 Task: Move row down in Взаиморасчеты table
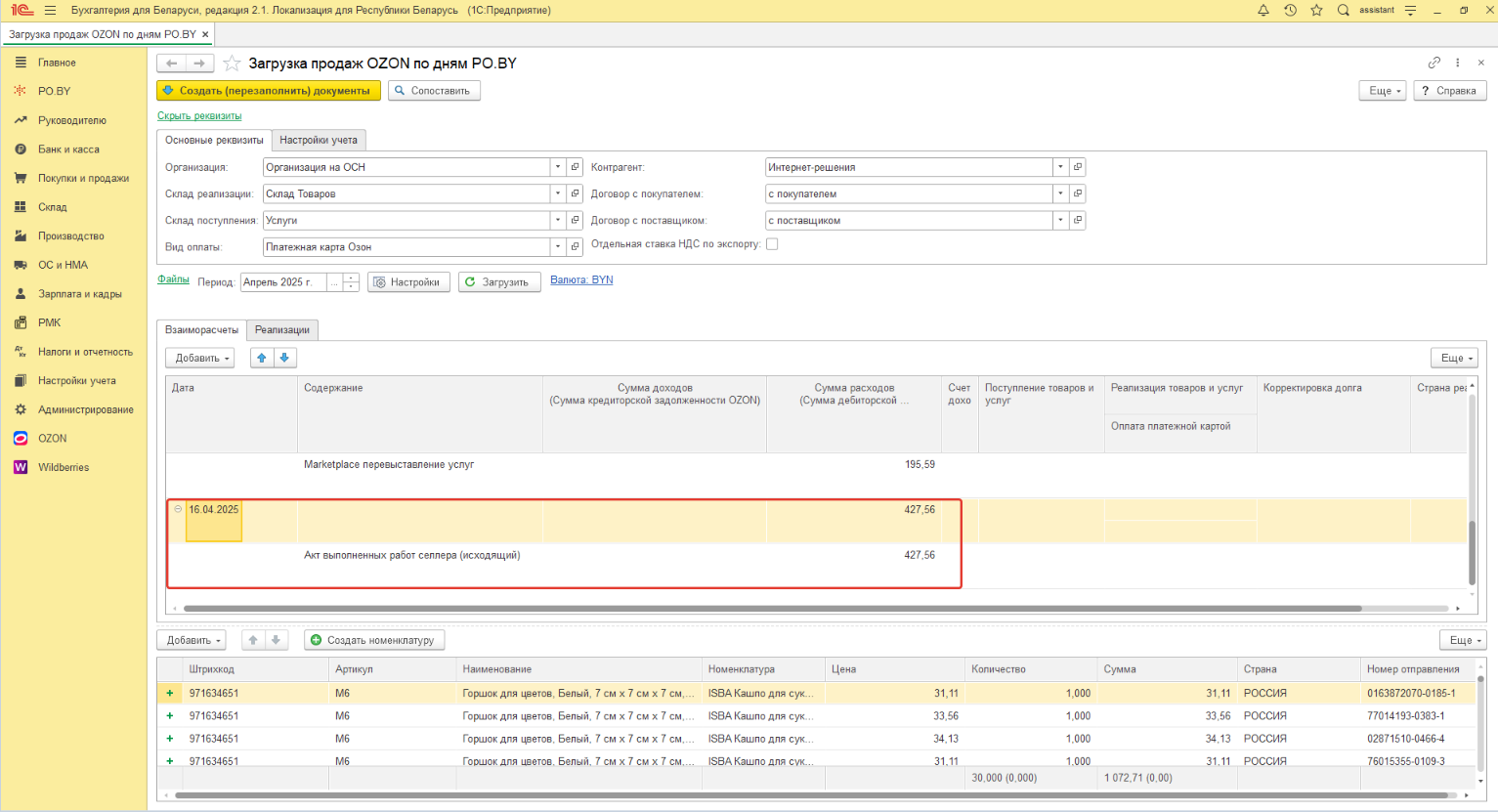(284, 359)
